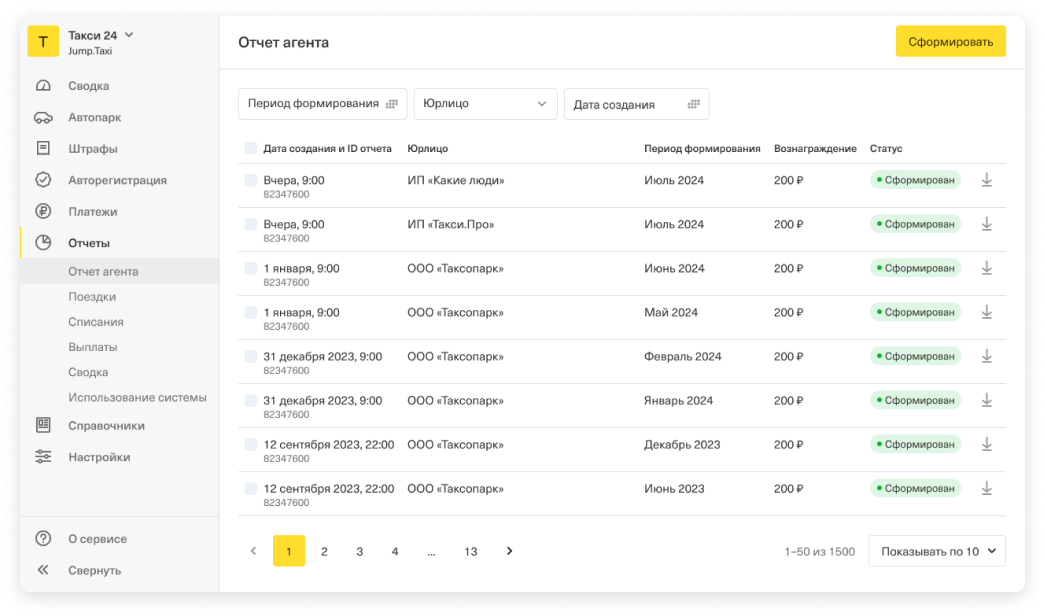Open the Поездки report submenu item
This screenshot has height=616, width=1045.
(92, 297)
